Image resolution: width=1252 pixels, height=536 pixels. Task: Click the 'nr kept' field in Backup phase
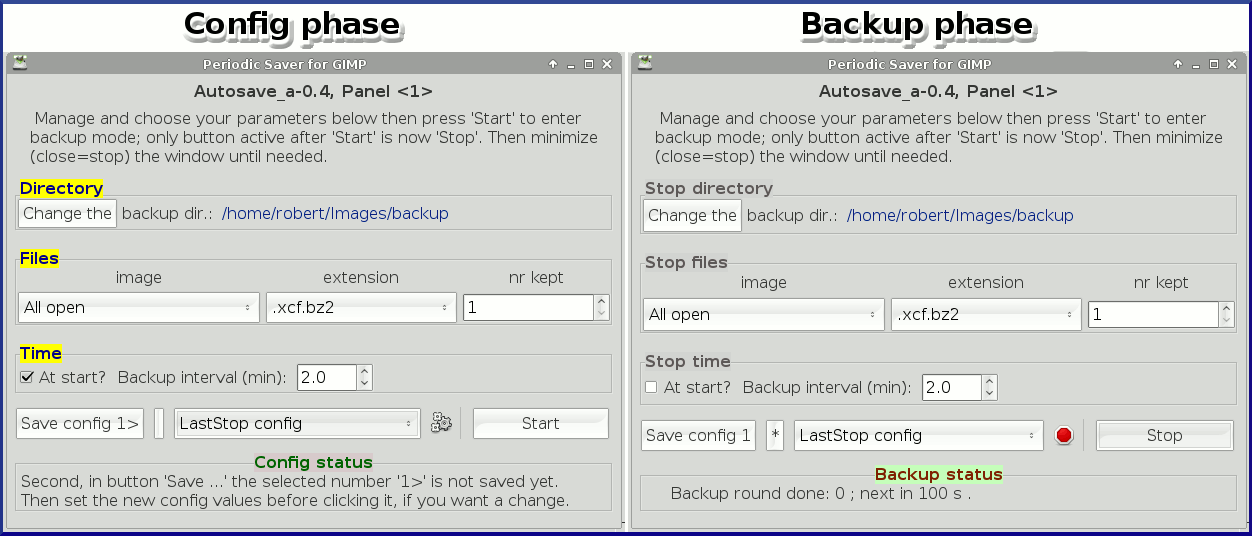click(1154, 314)
